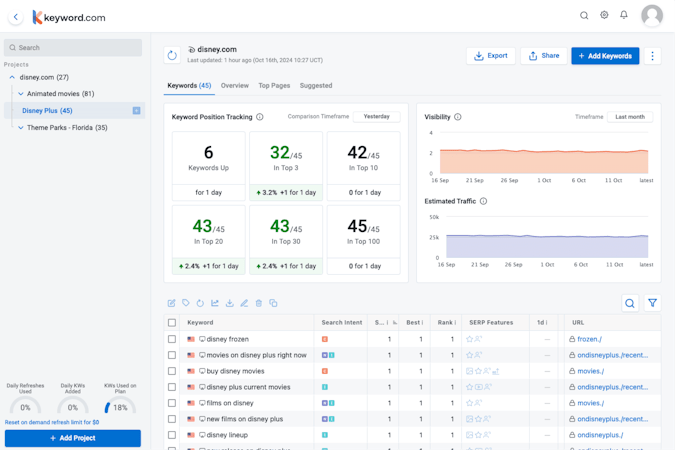Open settings gear in top bar
This screenshot has height=450, width=675.
point(604,16)
